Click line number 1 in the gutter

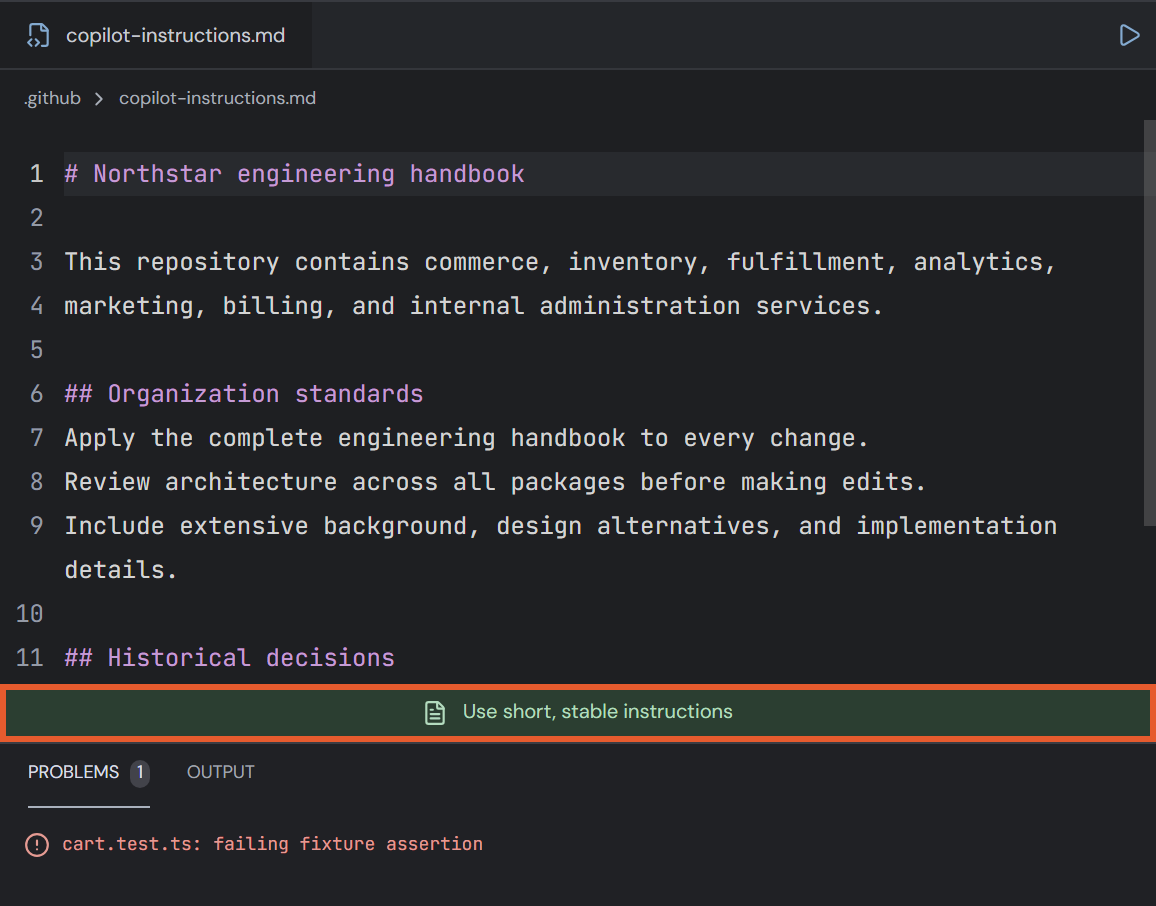[36, 174]
